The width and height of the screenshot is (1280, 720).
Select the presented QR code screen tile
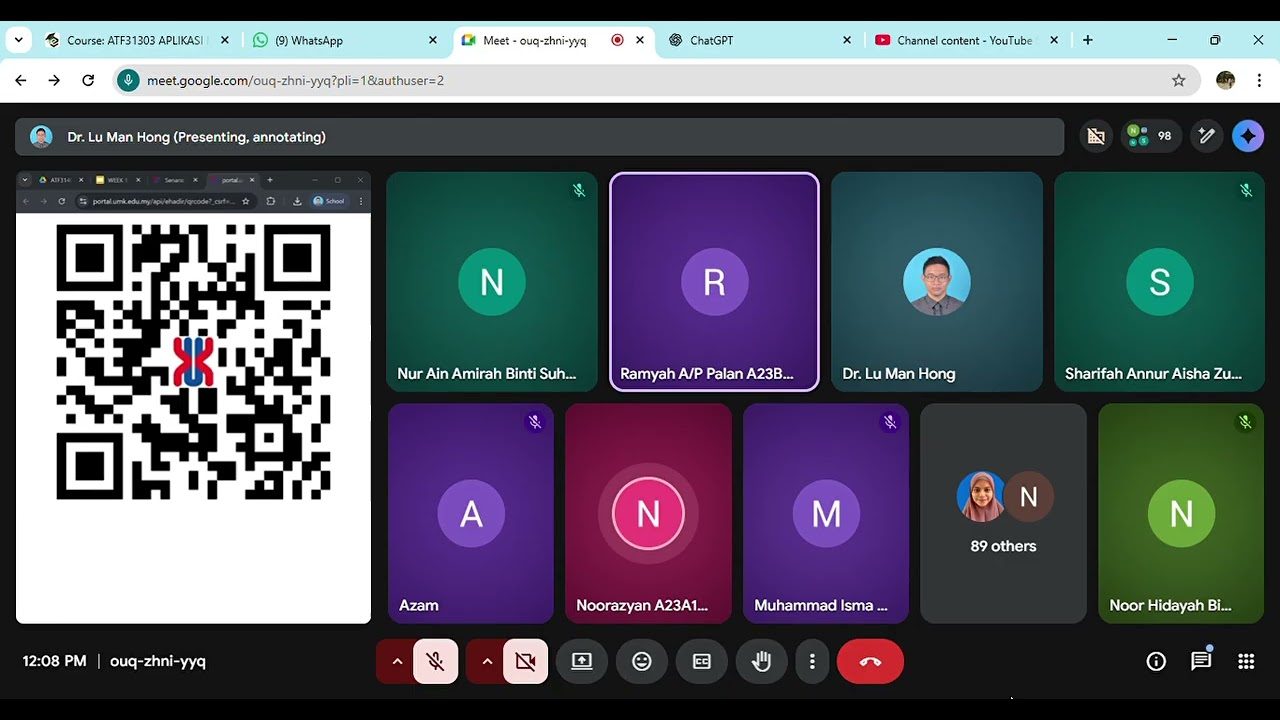193,397
